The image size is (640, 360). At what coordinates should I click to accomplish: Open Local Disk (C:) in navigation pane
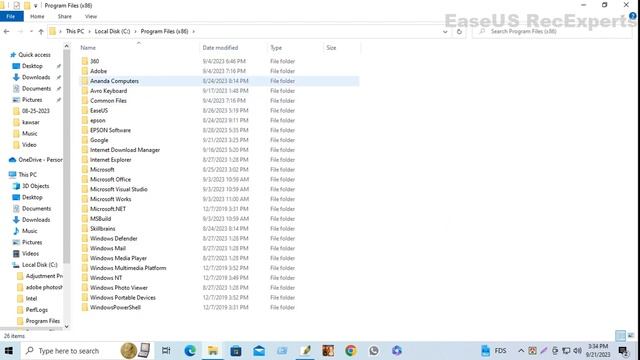tap(39, 264)
